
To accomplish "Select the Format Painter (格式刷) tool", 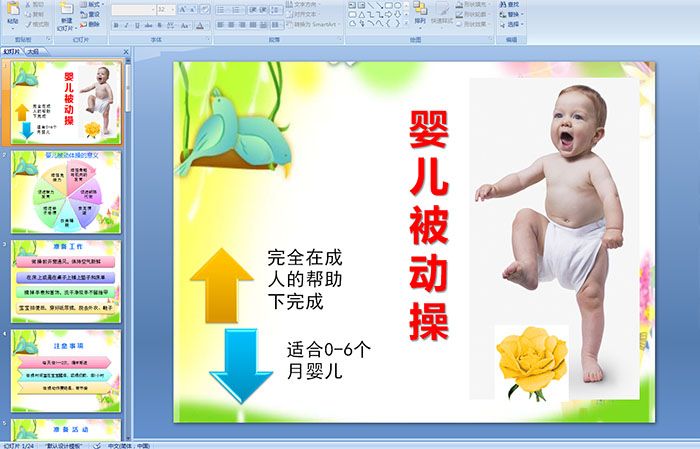I will pyautogui.click(x=37, y=24).
